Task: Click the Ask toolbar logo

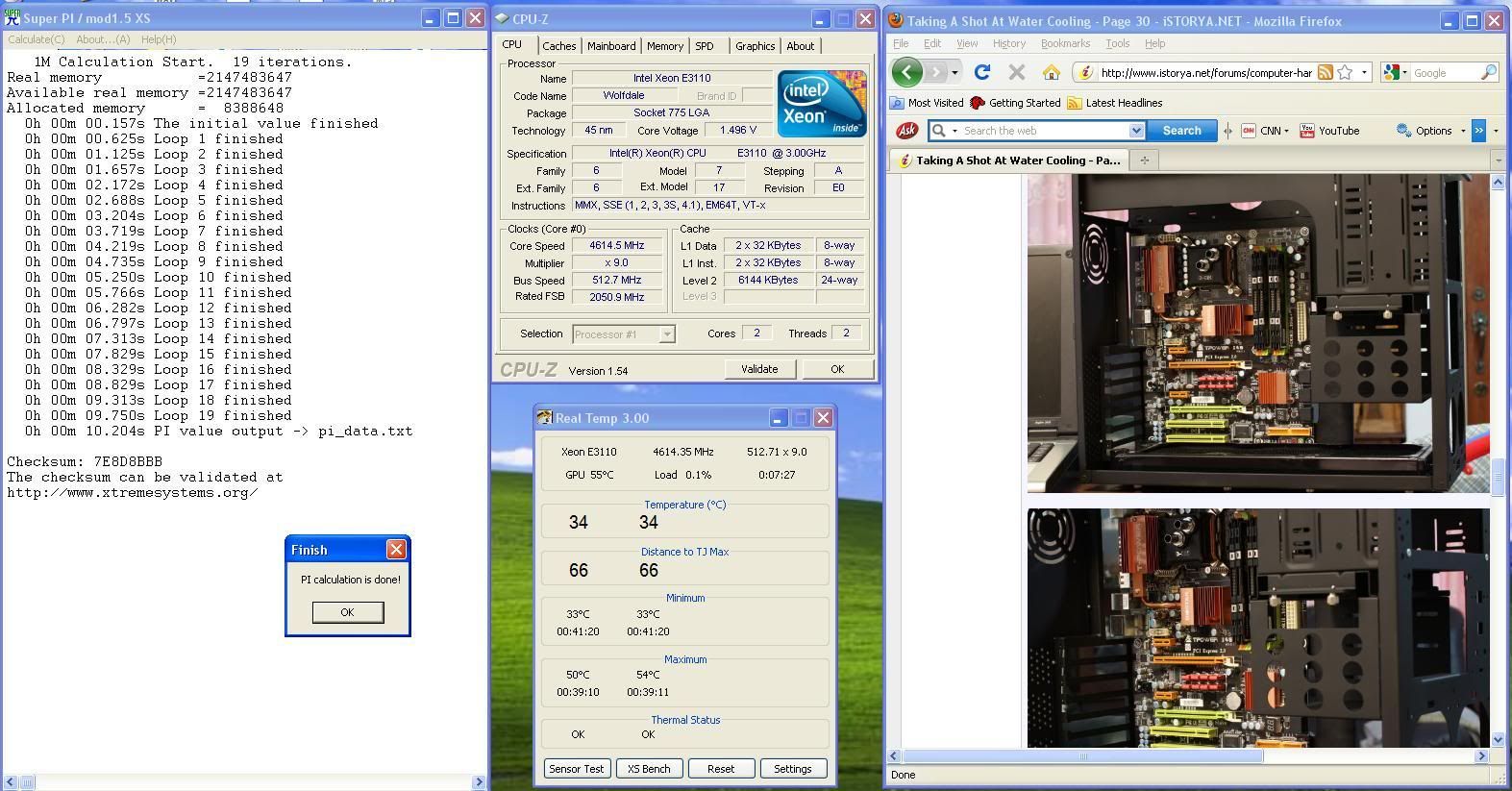Action: point(906,131)
